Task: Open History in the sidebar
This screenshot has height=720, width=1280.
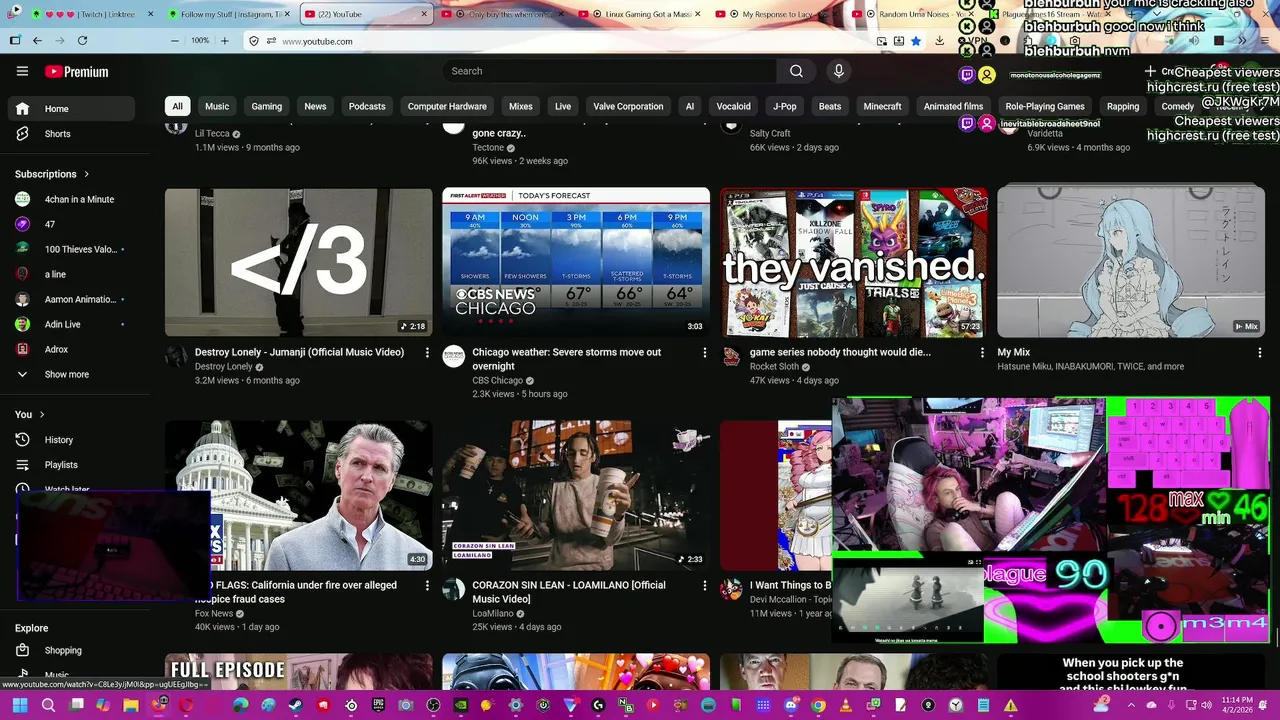Action: click(71, 440)
